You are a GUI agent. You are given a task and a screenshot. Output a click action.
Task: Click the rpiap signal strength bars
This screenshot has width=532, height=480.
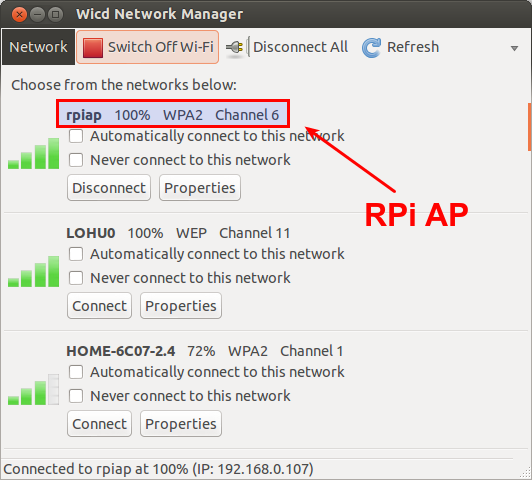[x=33, y=153]
